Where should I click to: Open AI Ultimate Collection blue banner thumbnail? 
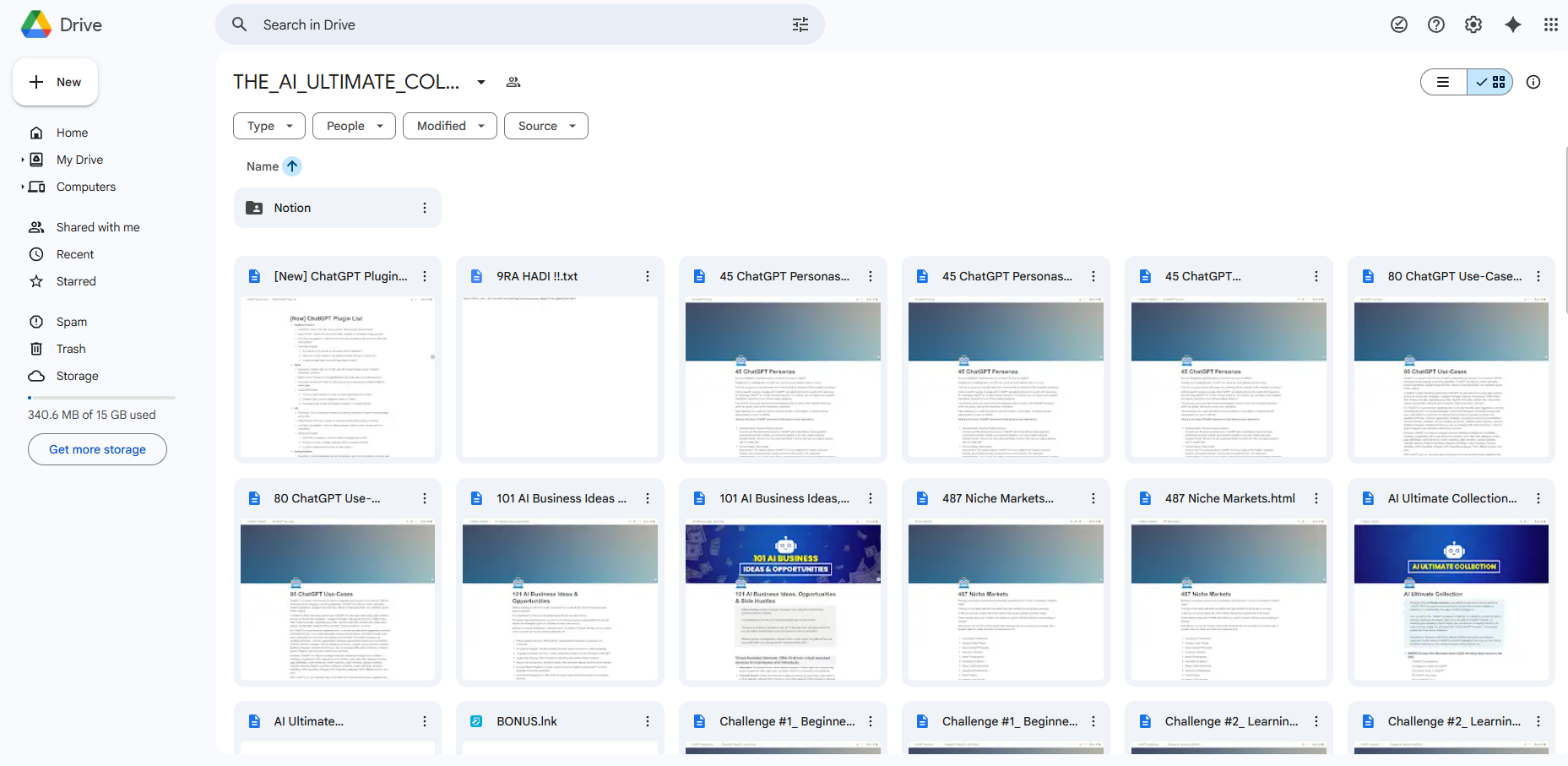coord(1451,600)
